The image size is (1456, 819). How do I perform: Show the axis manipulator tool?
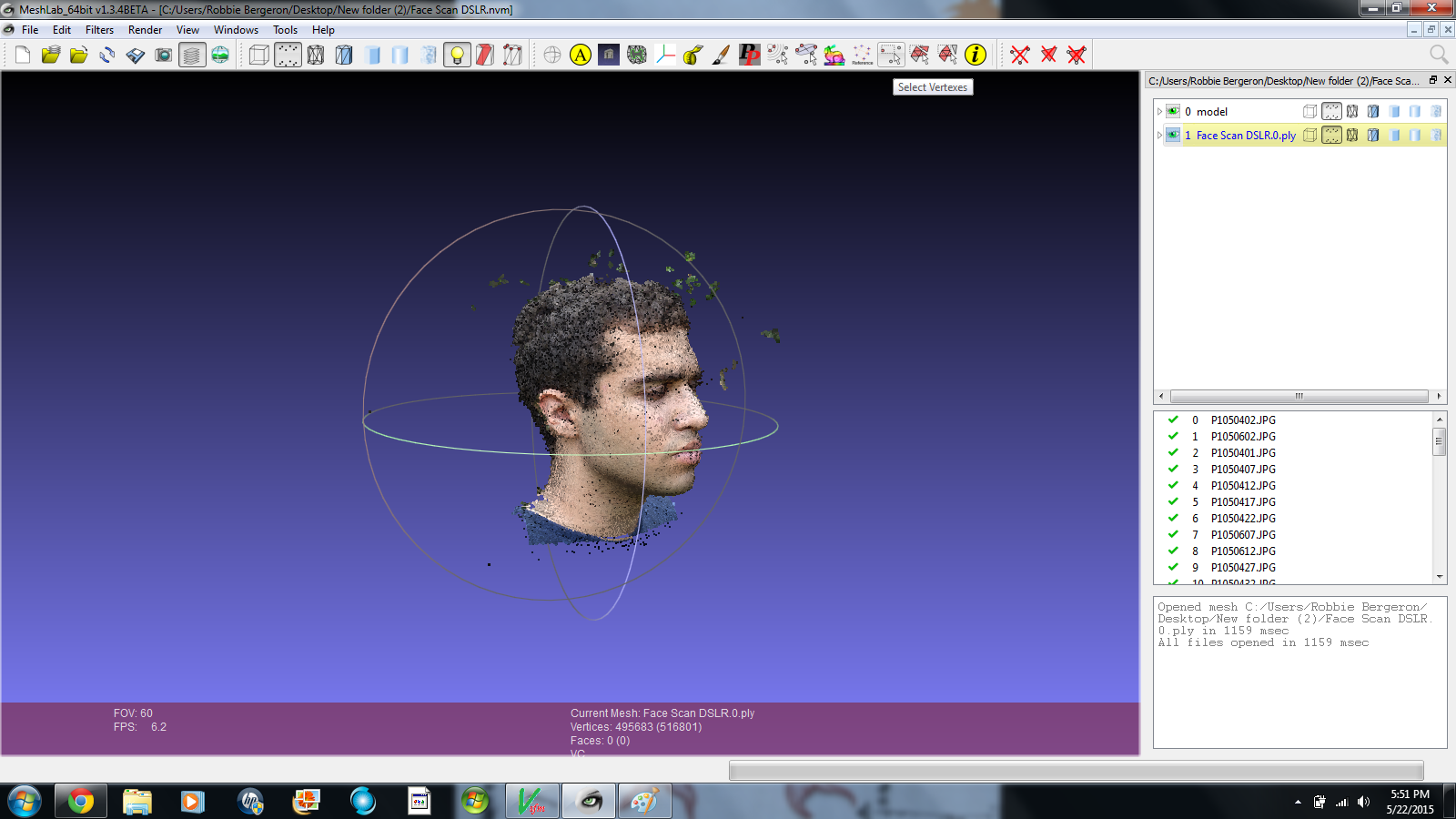point(665,55)
